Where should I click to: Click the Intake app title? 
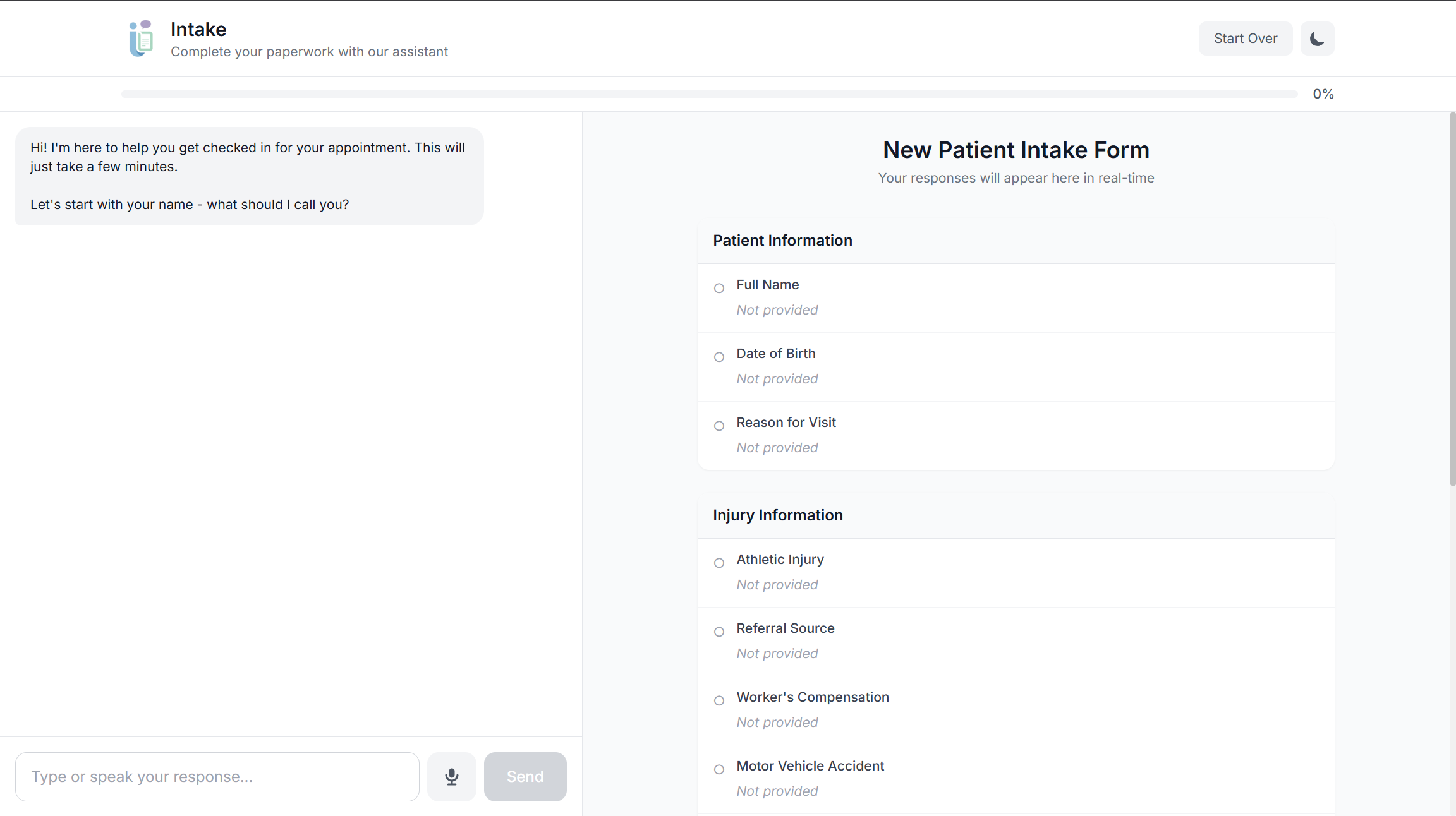(x=198, y=30)
